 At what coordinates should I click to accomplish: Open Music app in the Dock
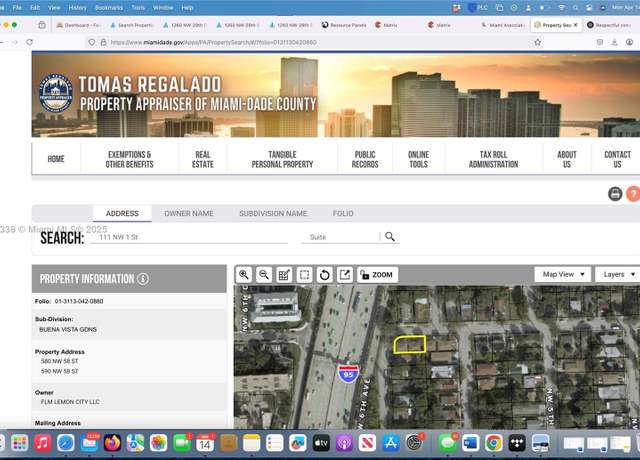[x=42, y=443]
